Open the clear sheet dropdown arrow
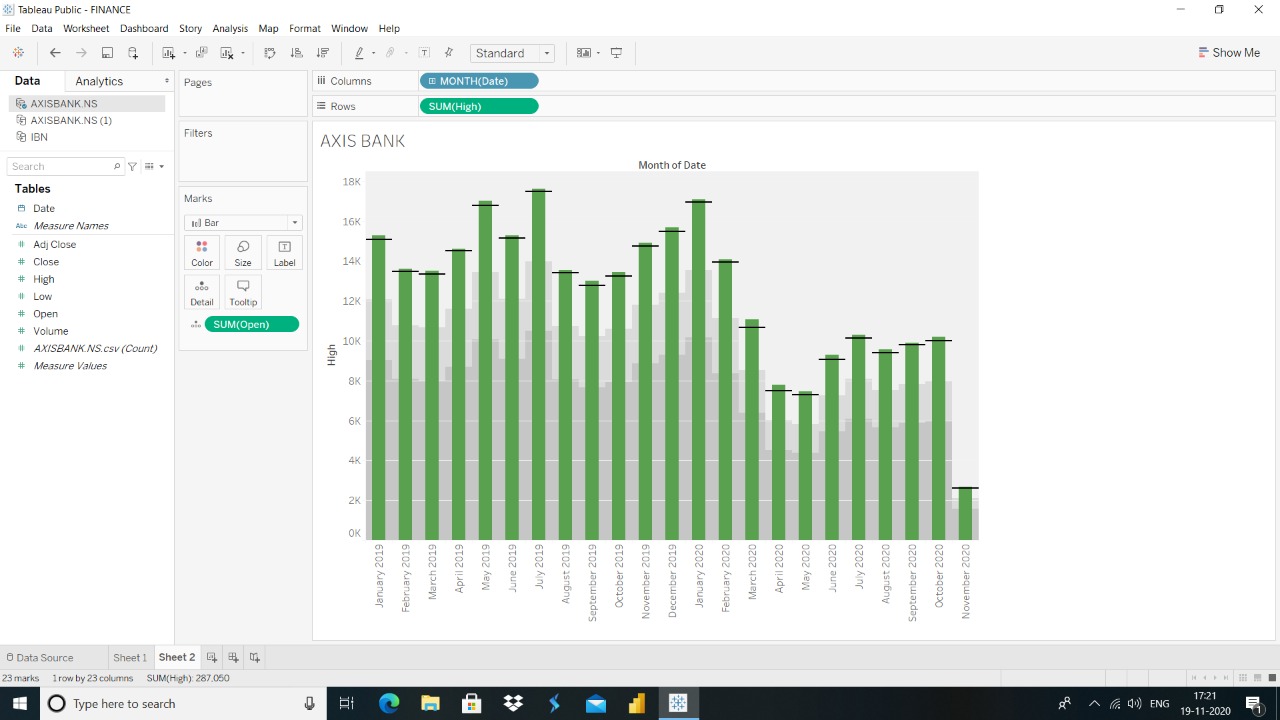The image size is (1280, 720). coord(243,53)
